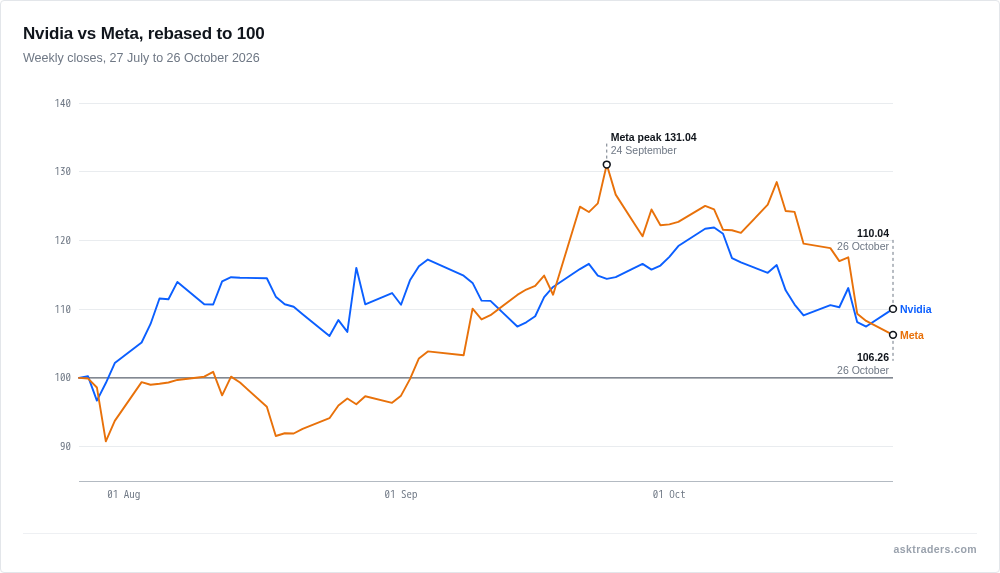
Task: Click the Nvidia end-point marker circle
Action: (x=893, y=309)
